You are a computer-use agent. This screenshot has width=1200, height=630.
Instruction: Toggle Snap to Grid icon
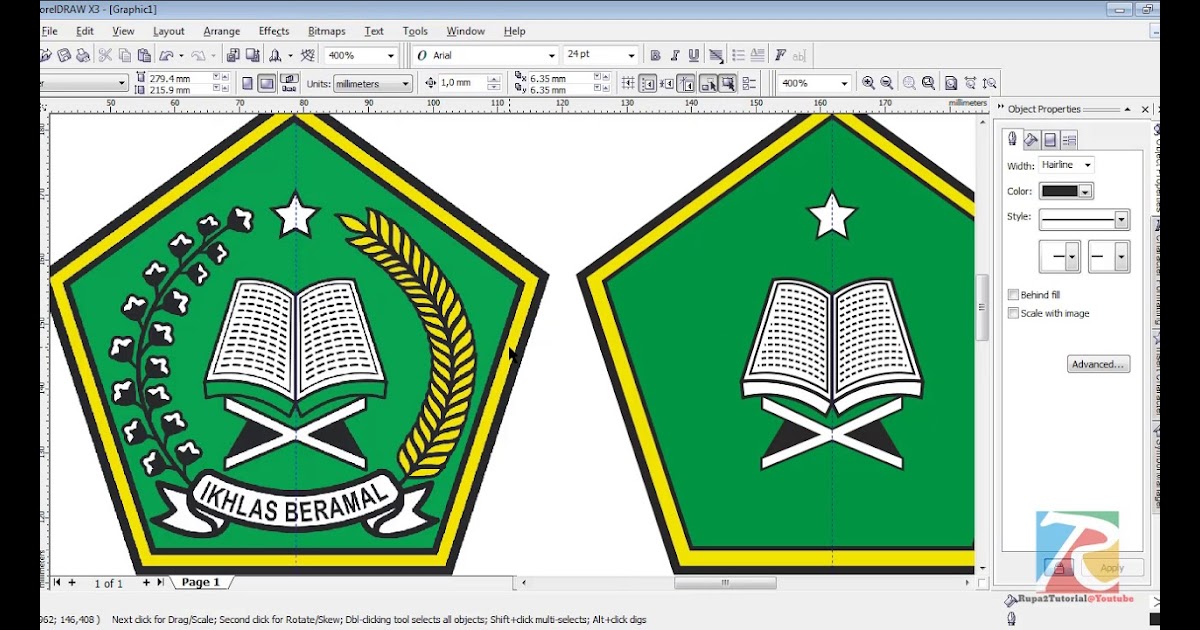pyautogui.click(x=628, y=84)
